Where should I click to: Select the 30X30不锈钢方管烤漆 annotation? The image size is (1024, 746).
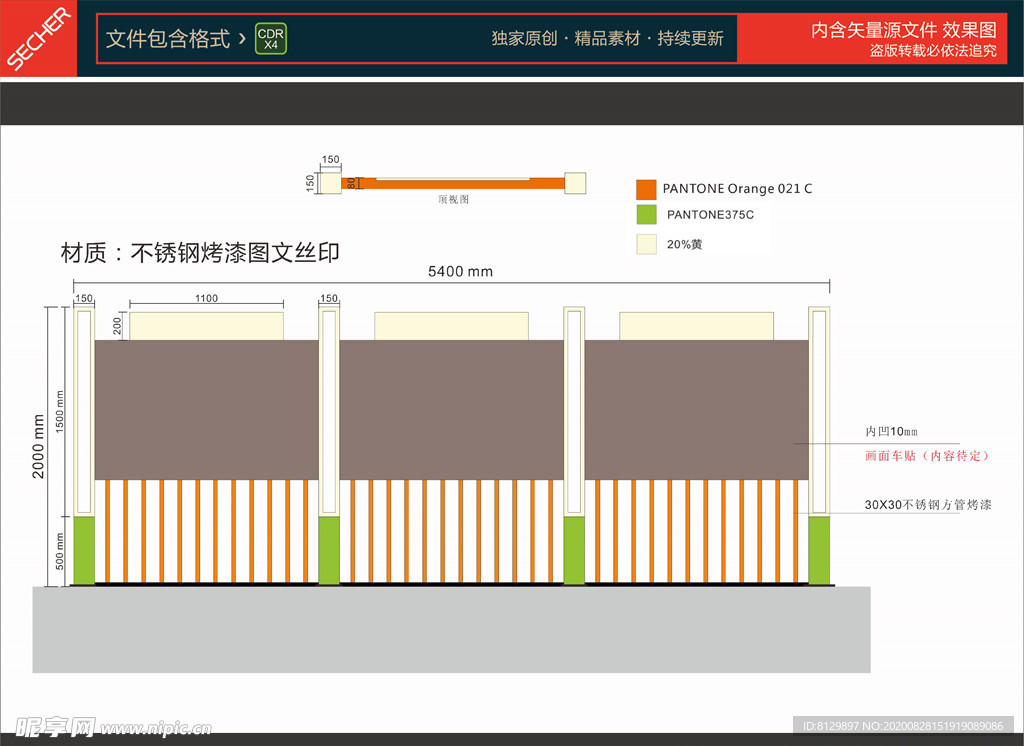(x=927, y=505)
